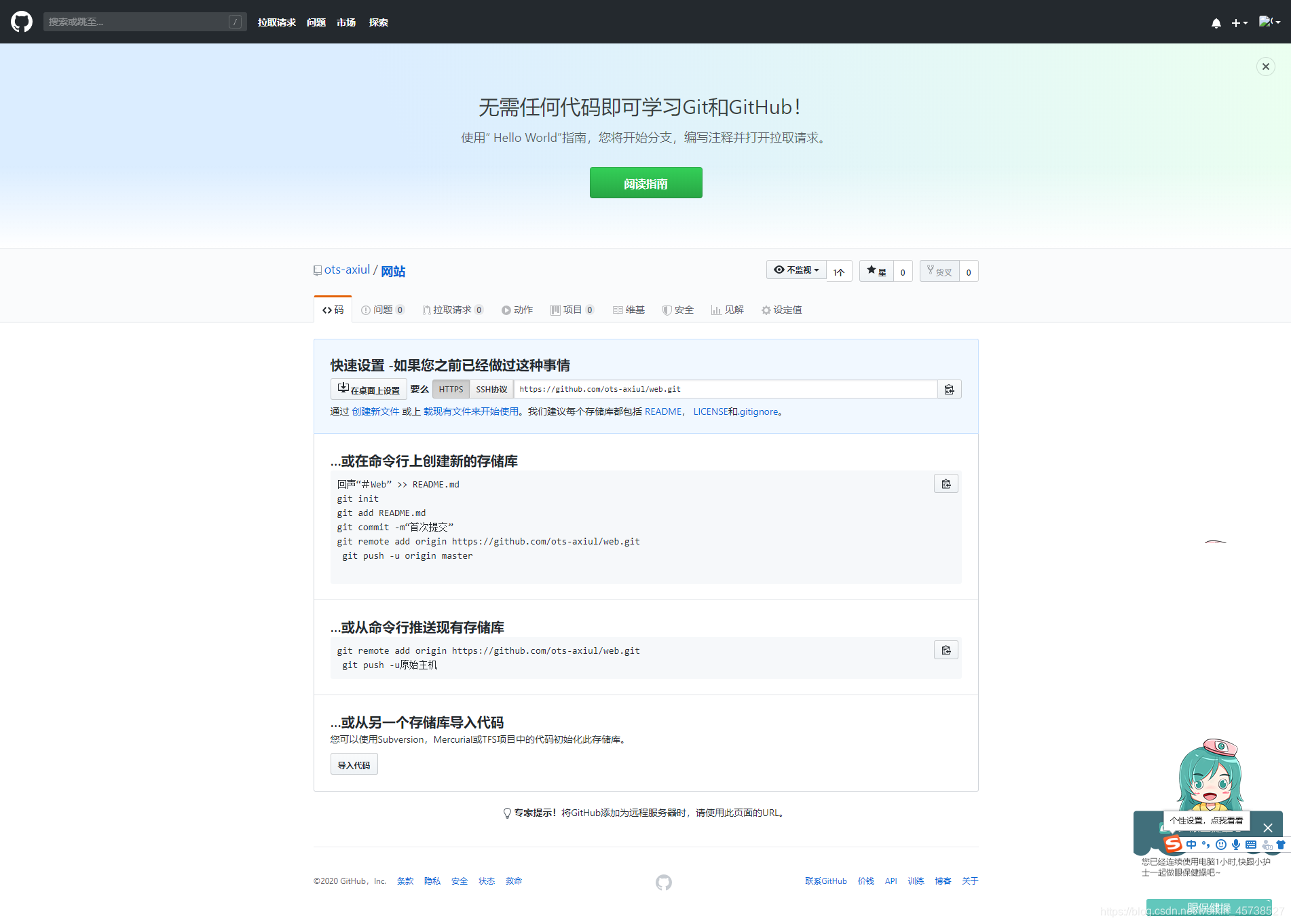Open the 载现有文件来开始使用 upload link
The image size is (1291, 924).
[x=470, y=411]
